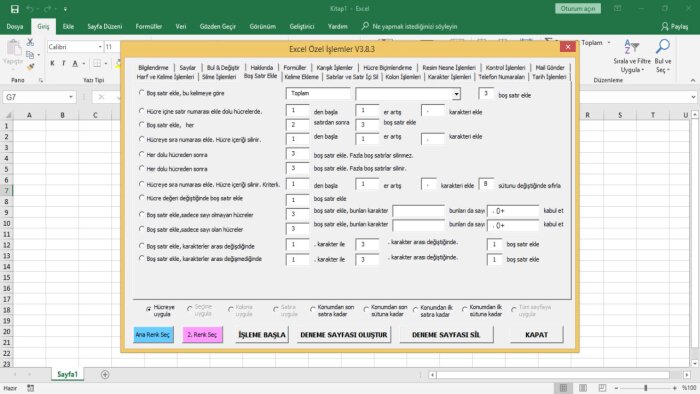Switch to the Formüller ribbon tab
700x394 pixels.
[x=149, y=26]
